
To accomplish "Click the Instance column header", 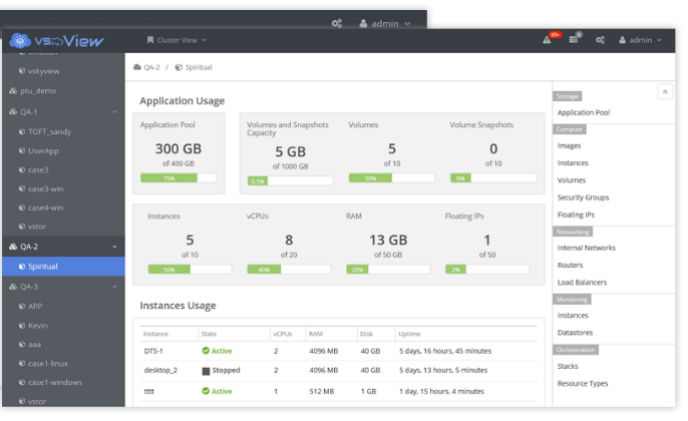I will coord(155,334).
